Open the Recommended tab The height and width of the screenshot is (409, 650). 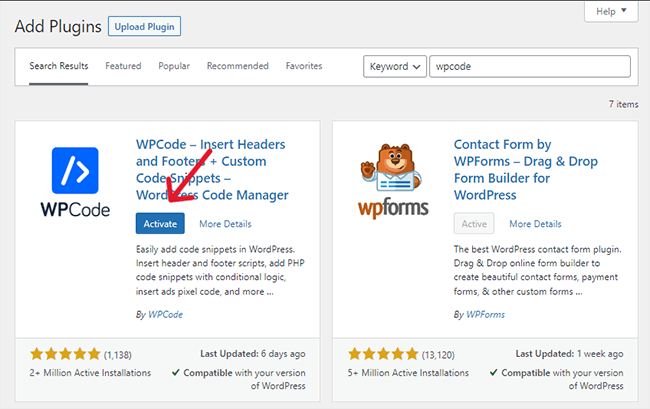click(x=238, y=66)
